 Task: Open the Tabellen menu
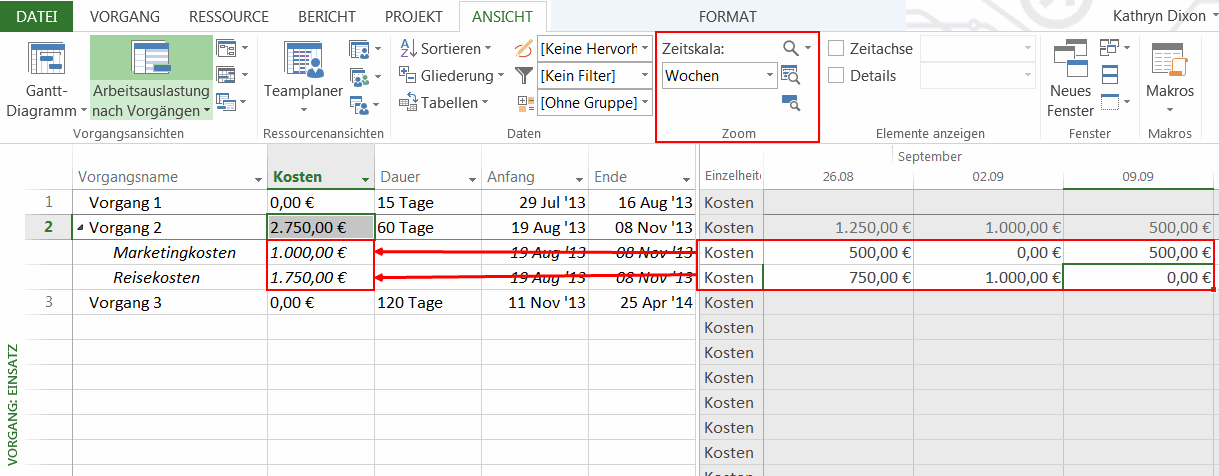(445, 102)
